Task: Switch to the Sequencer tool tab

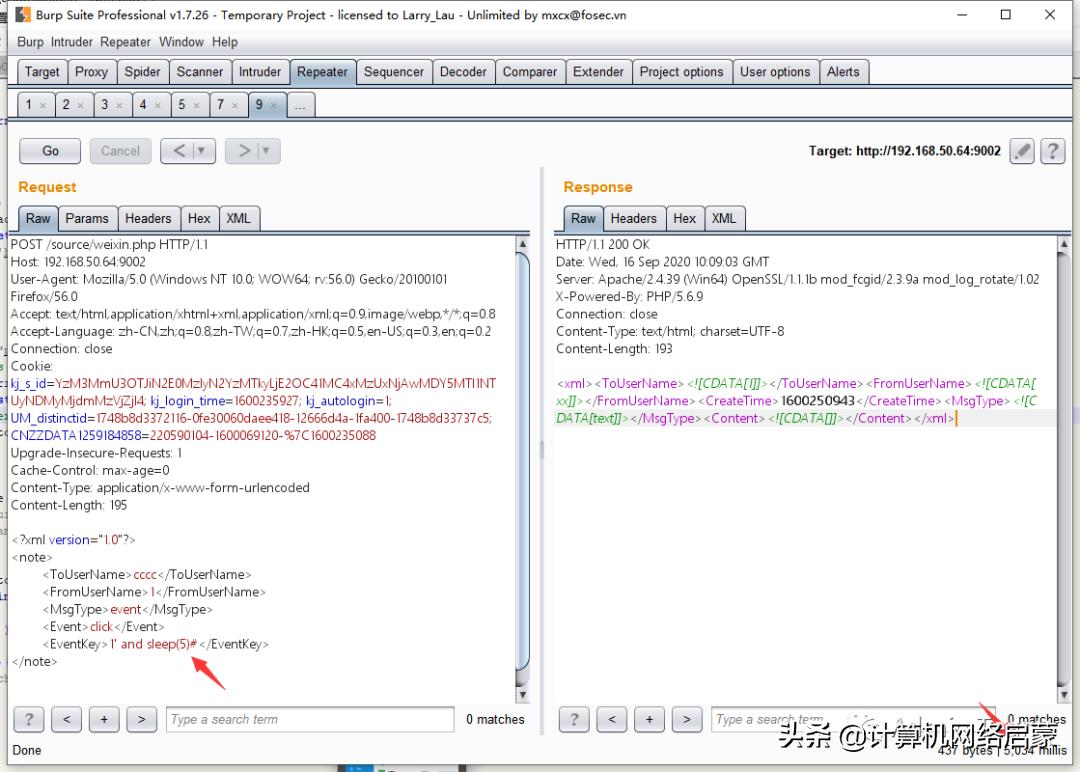Action: [394, 72]
